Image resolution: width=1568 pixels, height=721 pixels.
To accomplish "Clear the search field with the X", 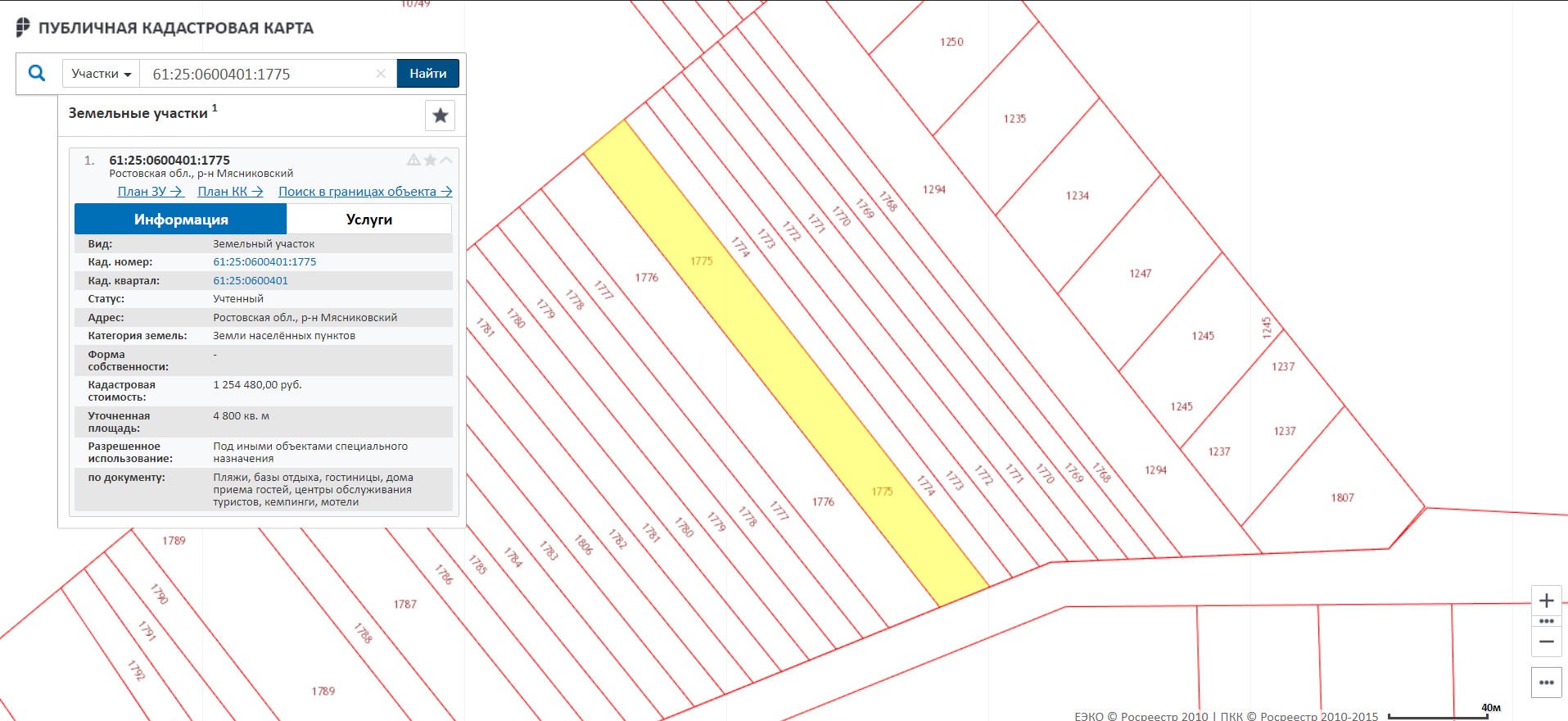I will pyautogui.click(x=381, y=74).
